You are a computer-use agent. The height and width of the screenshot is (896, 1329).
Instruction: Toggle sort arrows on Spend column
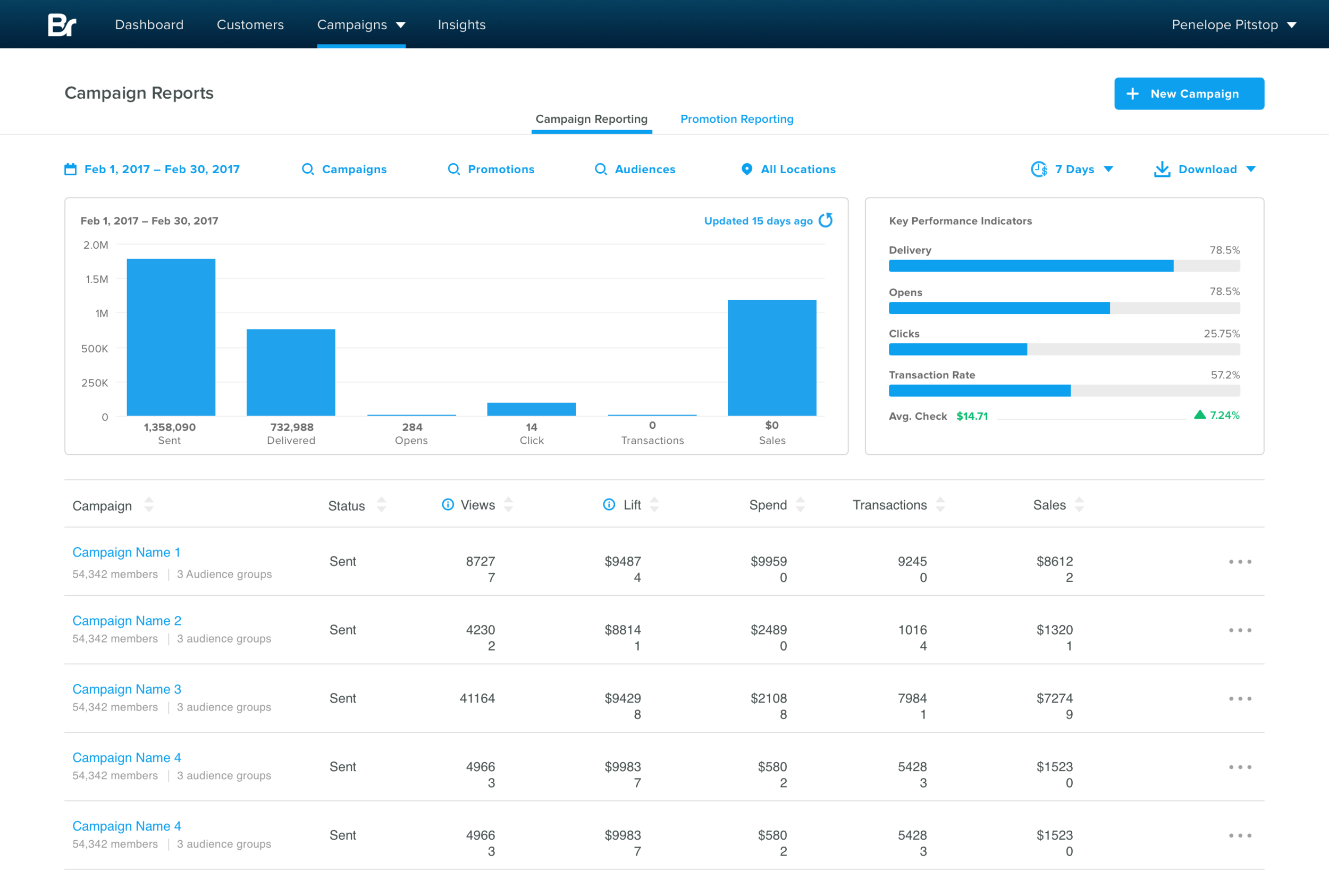click(800, 505)
